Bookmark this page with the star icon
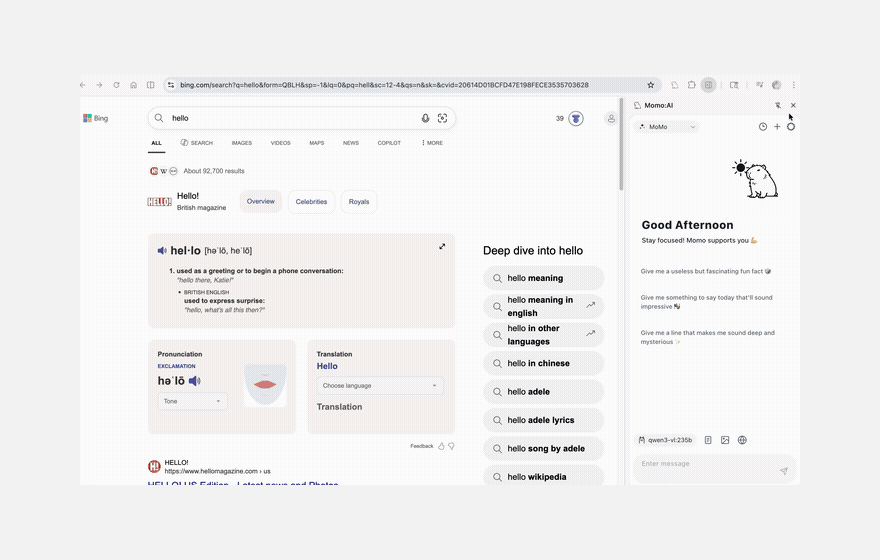The image size is (880, 560). coord(650,85)
